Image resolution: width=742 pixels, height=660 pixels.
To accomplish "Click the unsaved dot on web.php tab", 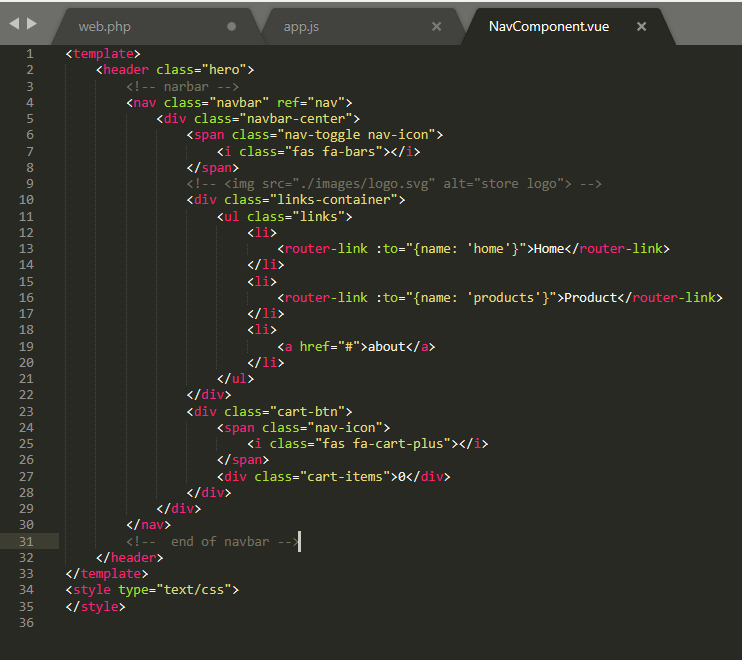I will click(231, 26).
